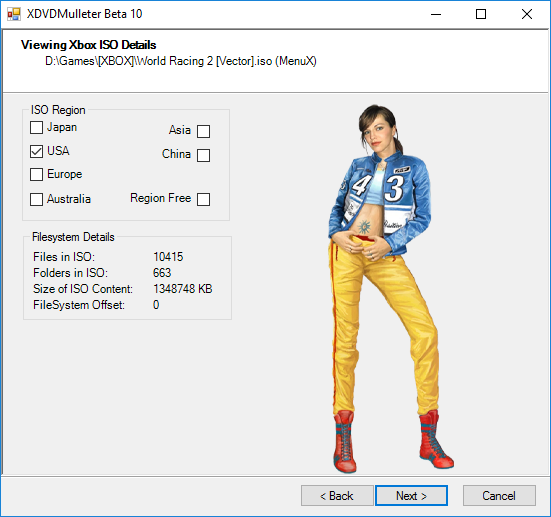This screenshot has width=551, height=517.
Task: Enable the Europe region checkbox
Action: 36,174
